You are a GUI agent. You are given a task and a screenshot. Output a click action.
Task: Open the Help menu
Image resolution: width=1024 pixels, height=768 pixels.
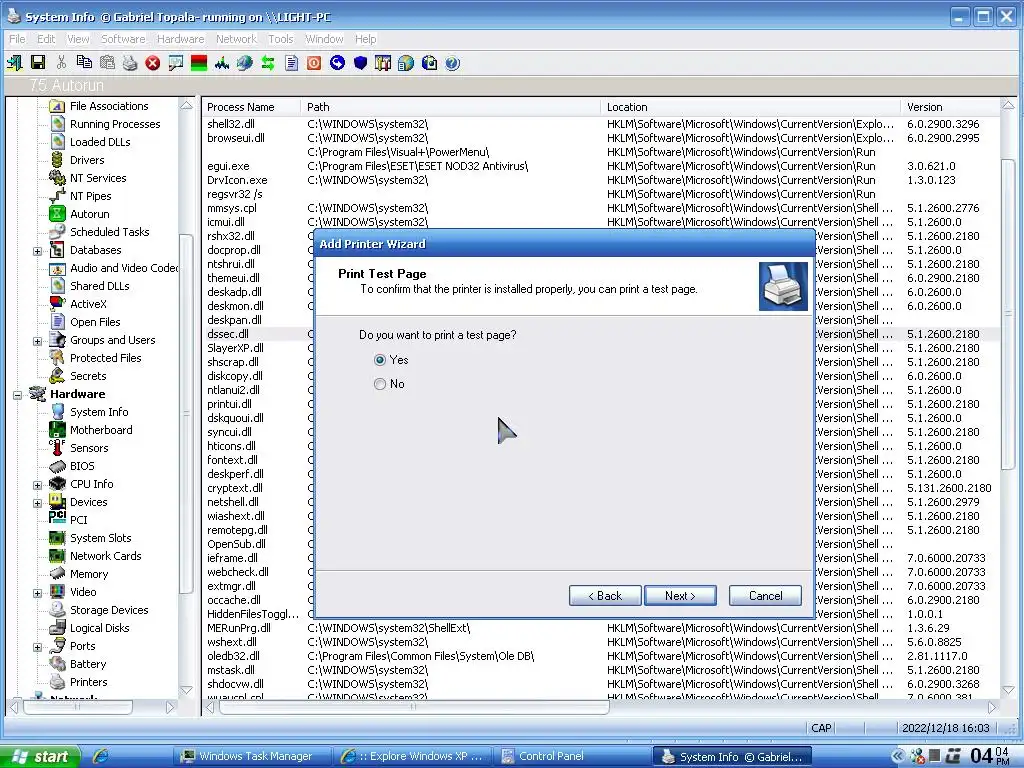click(x=365, y=39)
